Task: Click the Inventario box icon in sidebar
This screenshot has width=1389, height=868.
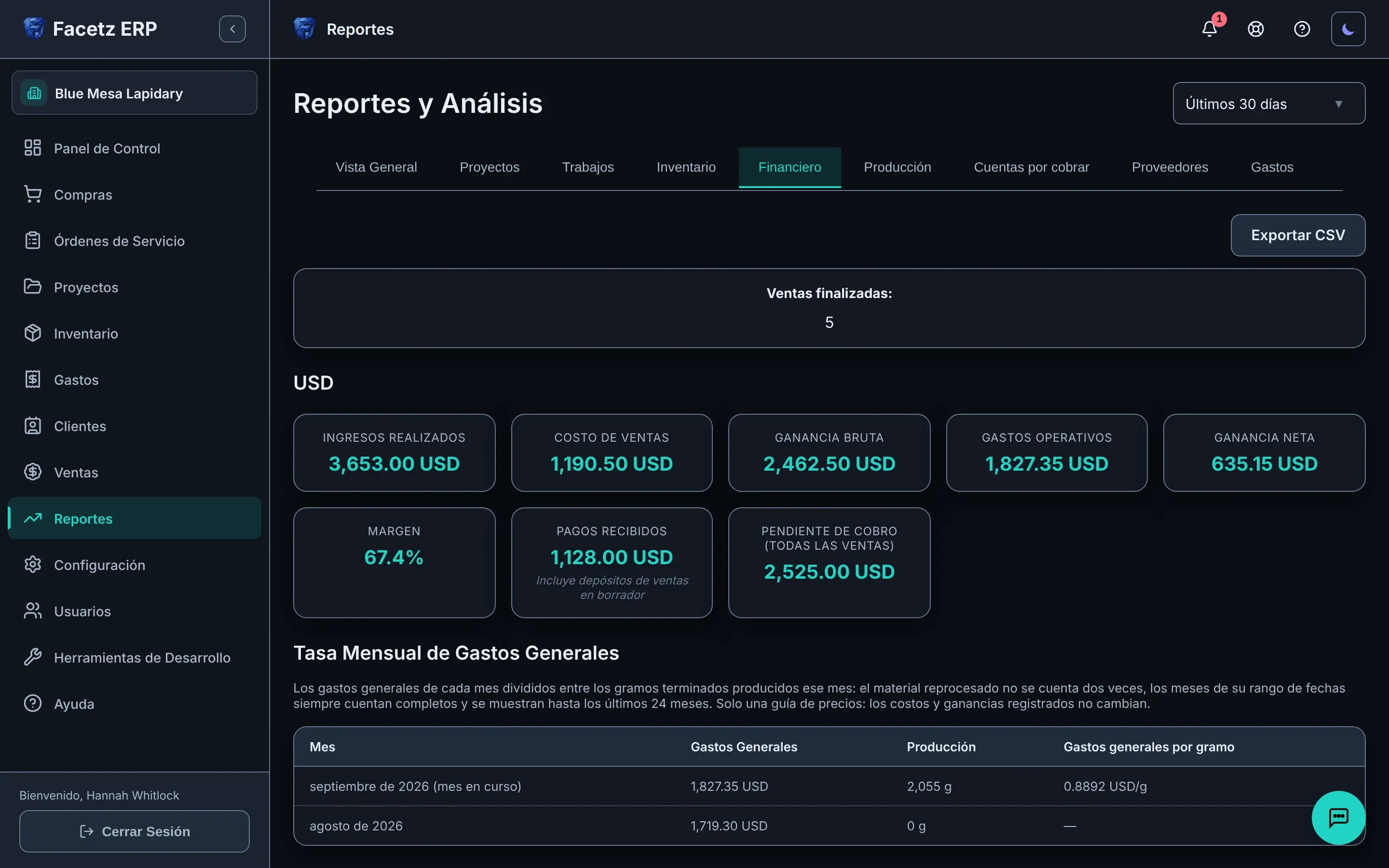Action: [33, 334]
